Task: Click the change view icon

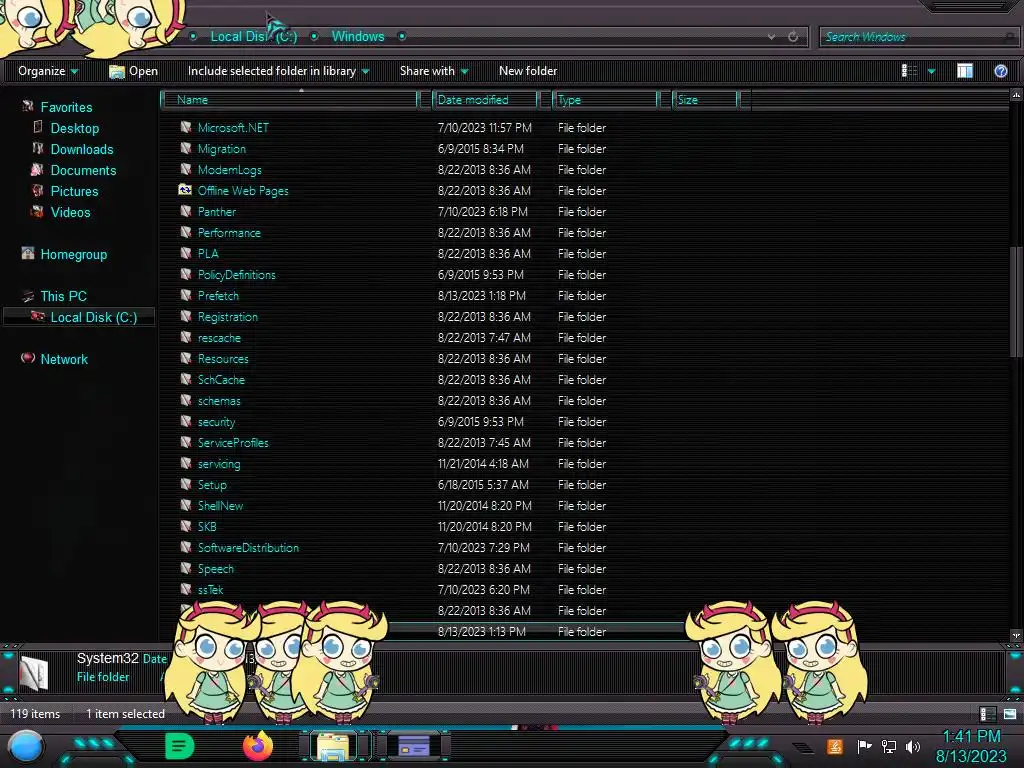Action: (909, 71)
